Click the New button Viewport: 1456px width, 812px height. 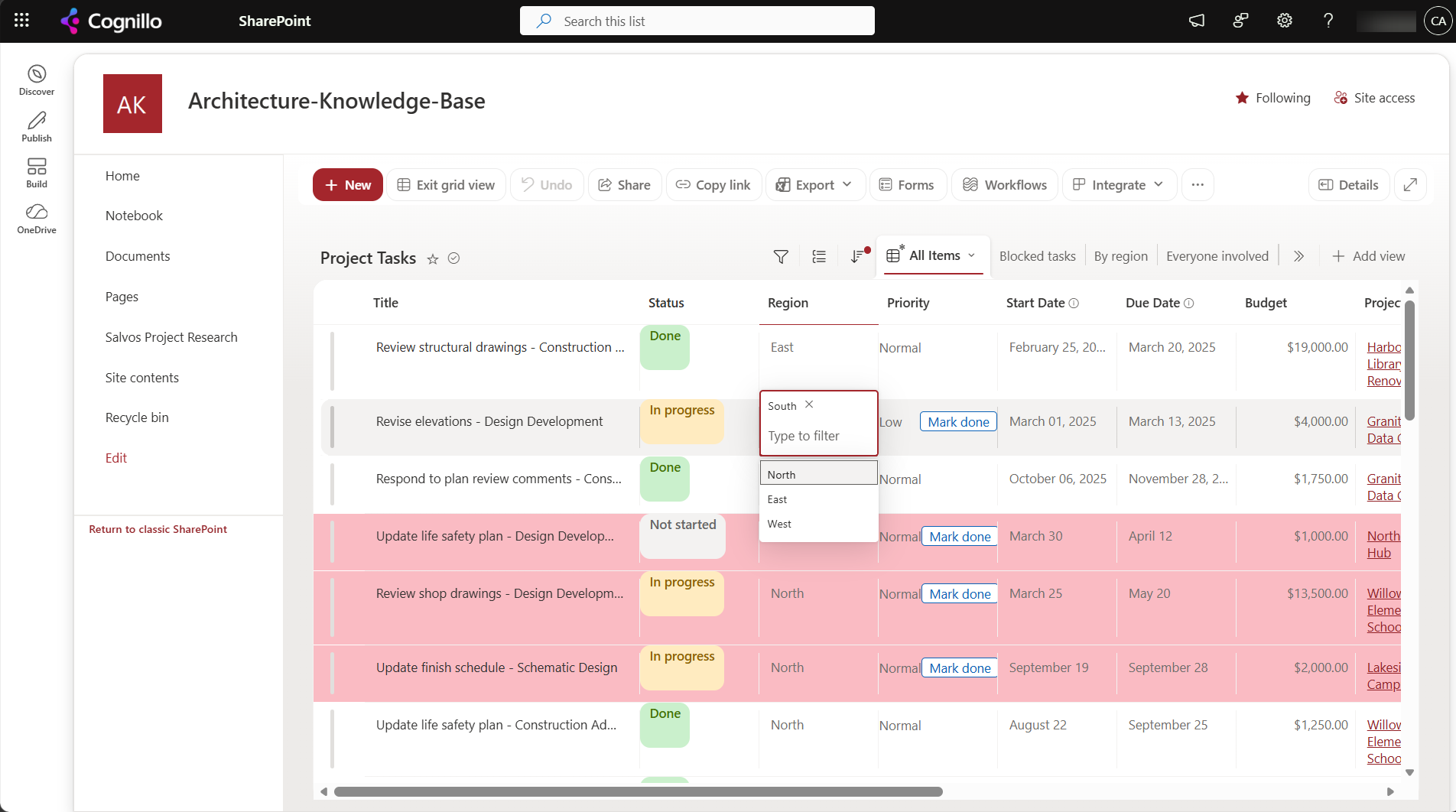[x=348, y=185]
